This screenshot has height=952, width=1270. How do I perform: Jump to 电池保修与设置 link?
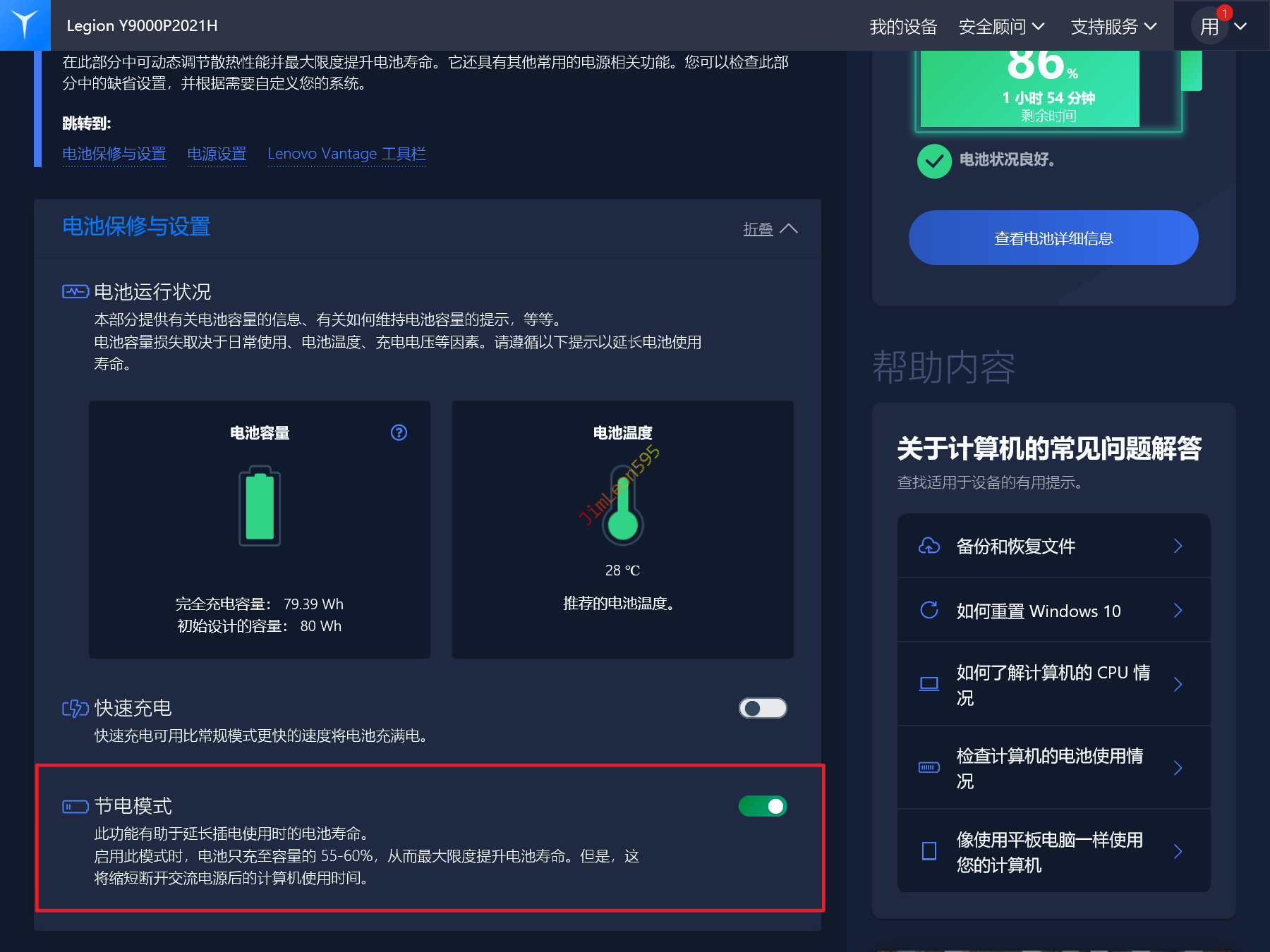tap(114, 154)
